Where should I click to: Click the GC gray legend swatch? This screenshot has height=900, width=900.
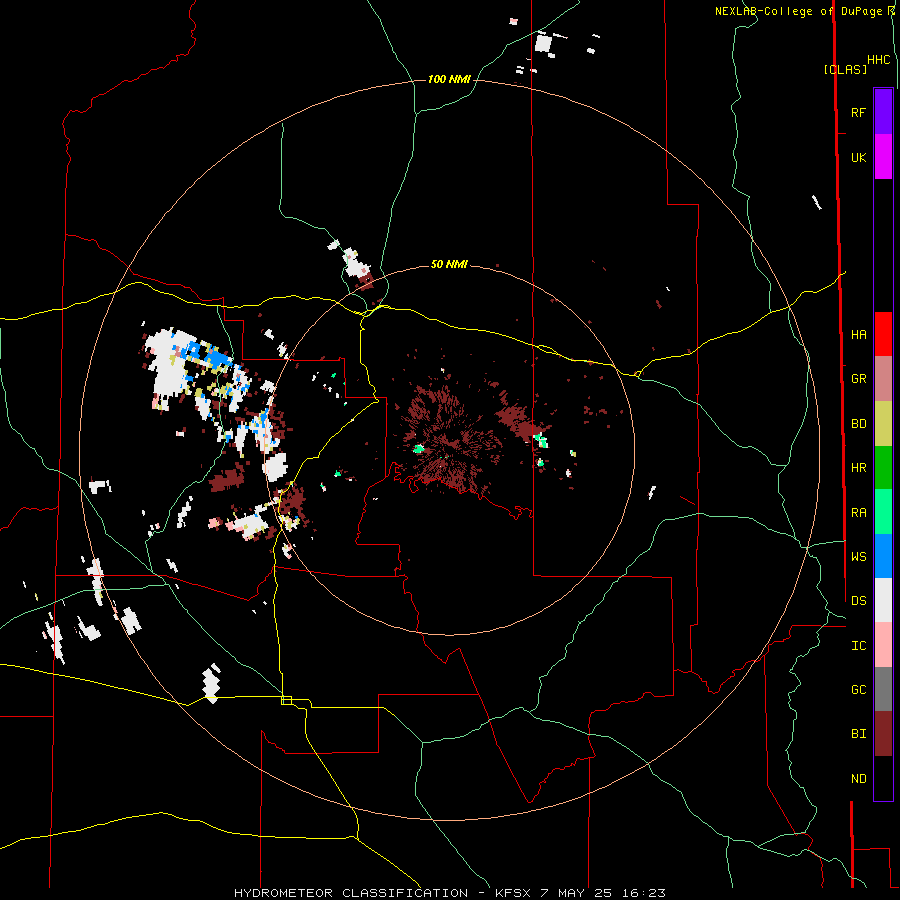[883, 689]
